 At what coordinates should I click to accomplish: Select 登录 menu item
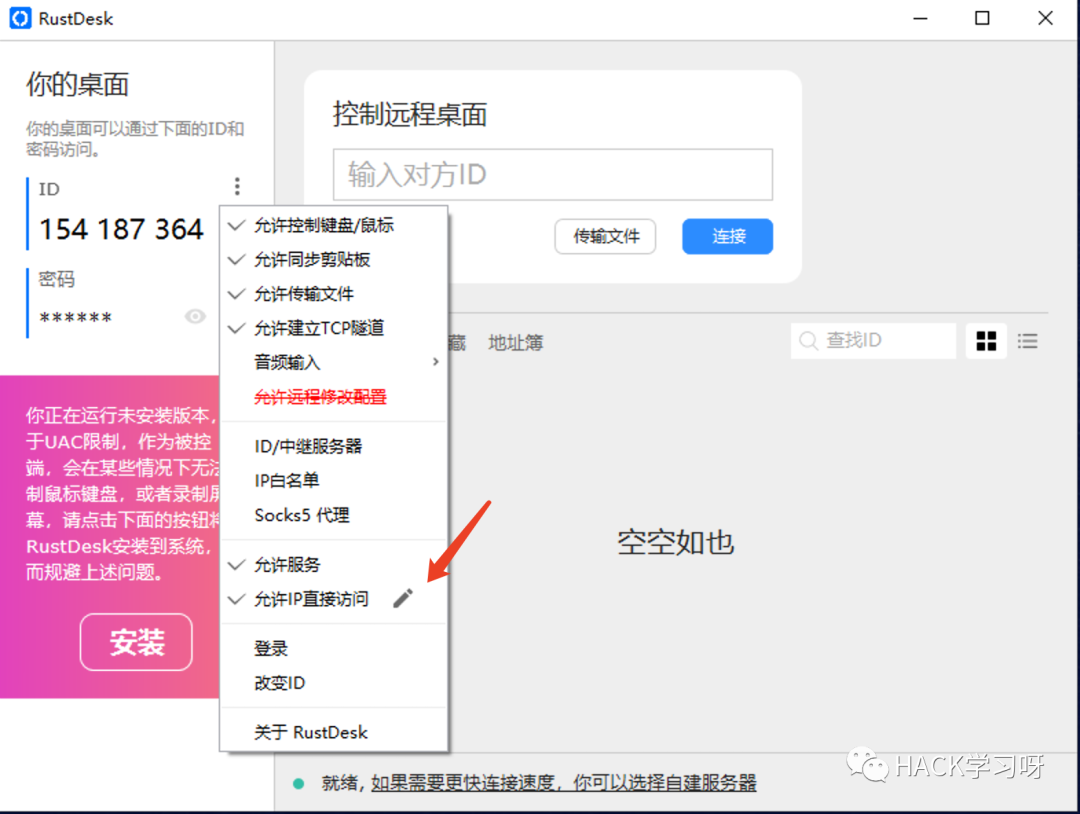[334, 649]
